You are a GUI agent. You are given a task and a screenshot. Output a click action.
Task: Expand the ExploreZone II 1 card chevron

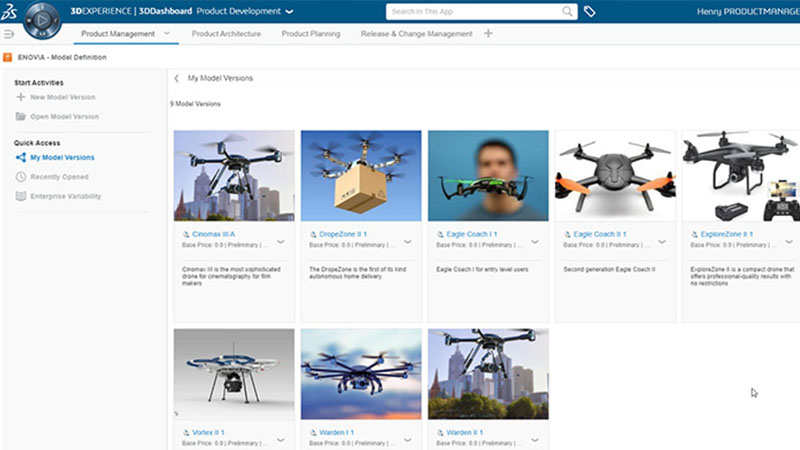(x=789, y=241)
